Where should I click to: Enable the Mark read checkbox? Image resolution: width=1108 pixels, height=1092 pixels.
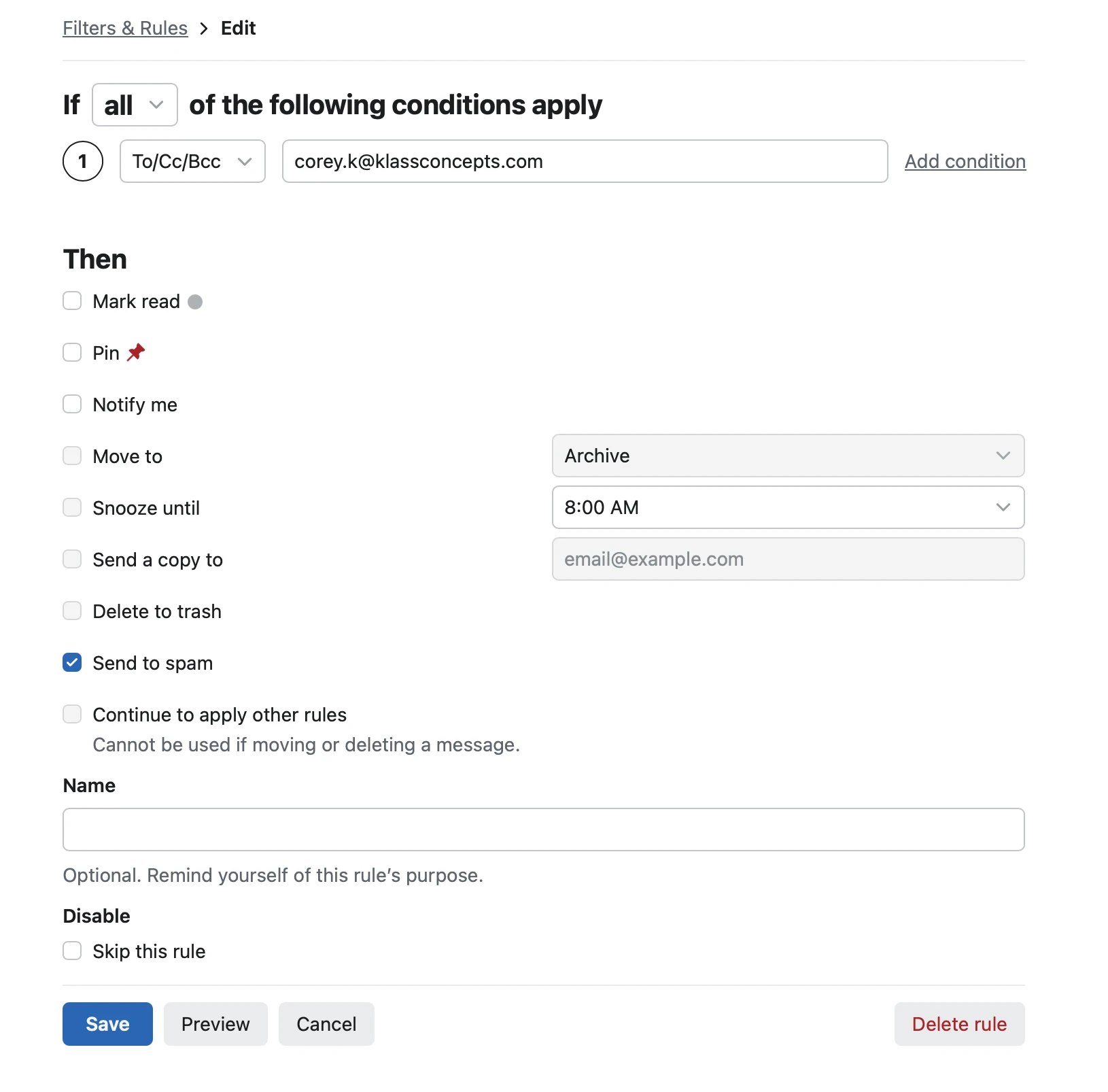click(x=72, y=301)
